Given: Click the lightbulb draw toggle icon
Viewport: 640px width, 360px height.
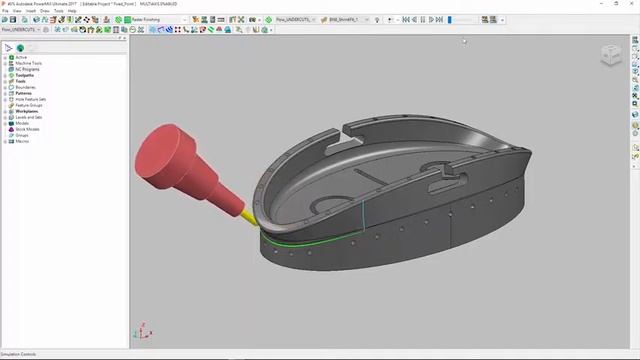Looking at the screenshot, I should tap(377, 20).
